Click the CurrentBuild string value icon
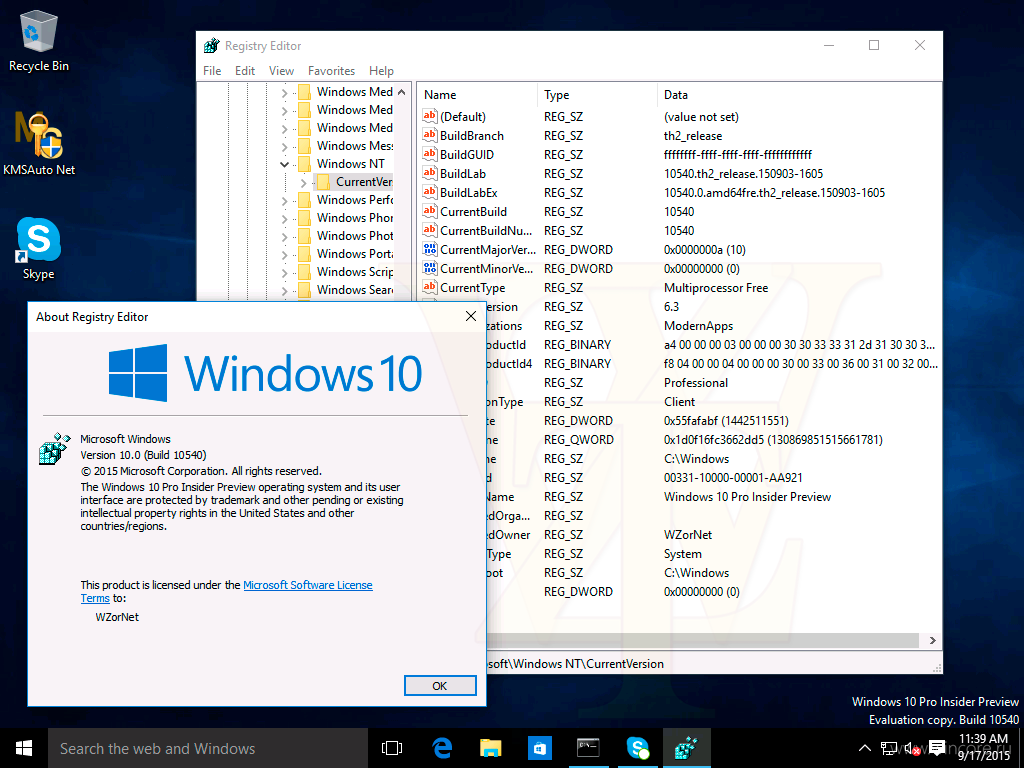 coord(429,211)
